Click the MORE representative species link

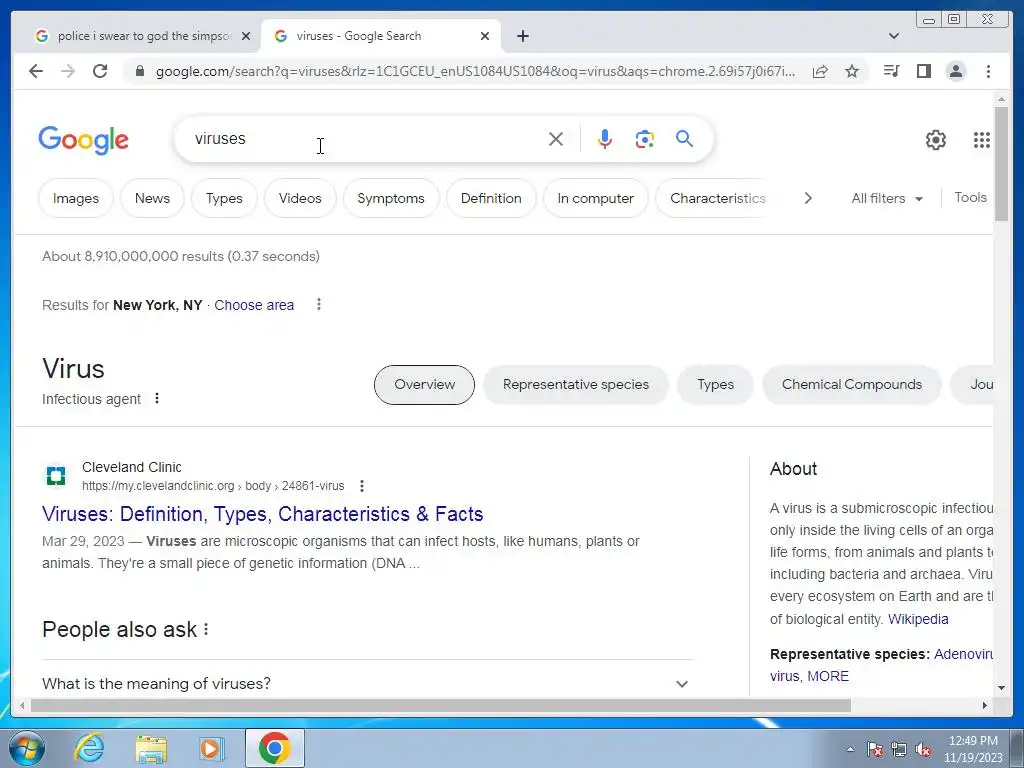[828, 676]
